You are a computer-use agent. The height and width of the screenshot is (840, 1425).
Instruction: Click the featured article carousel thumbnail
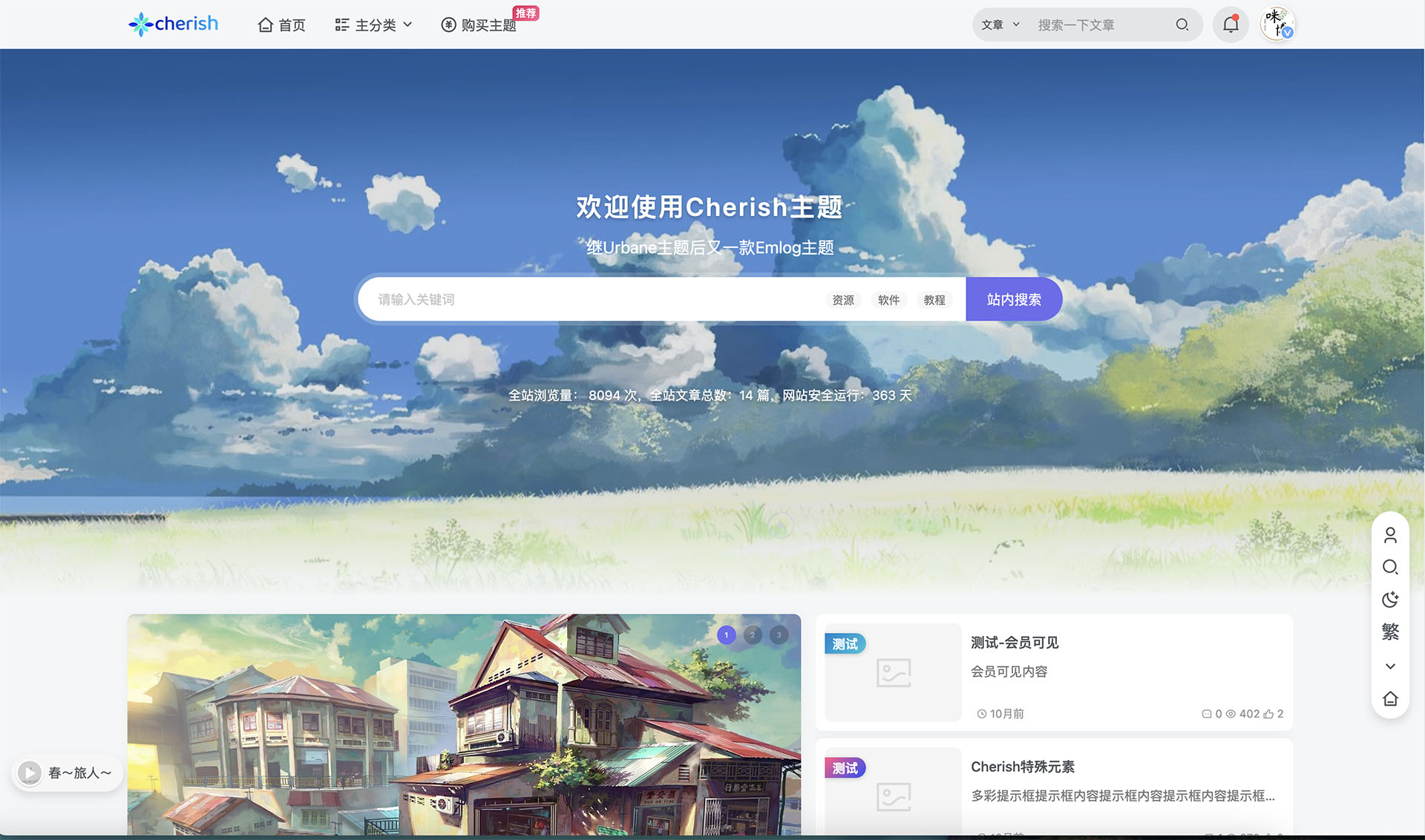727,635
